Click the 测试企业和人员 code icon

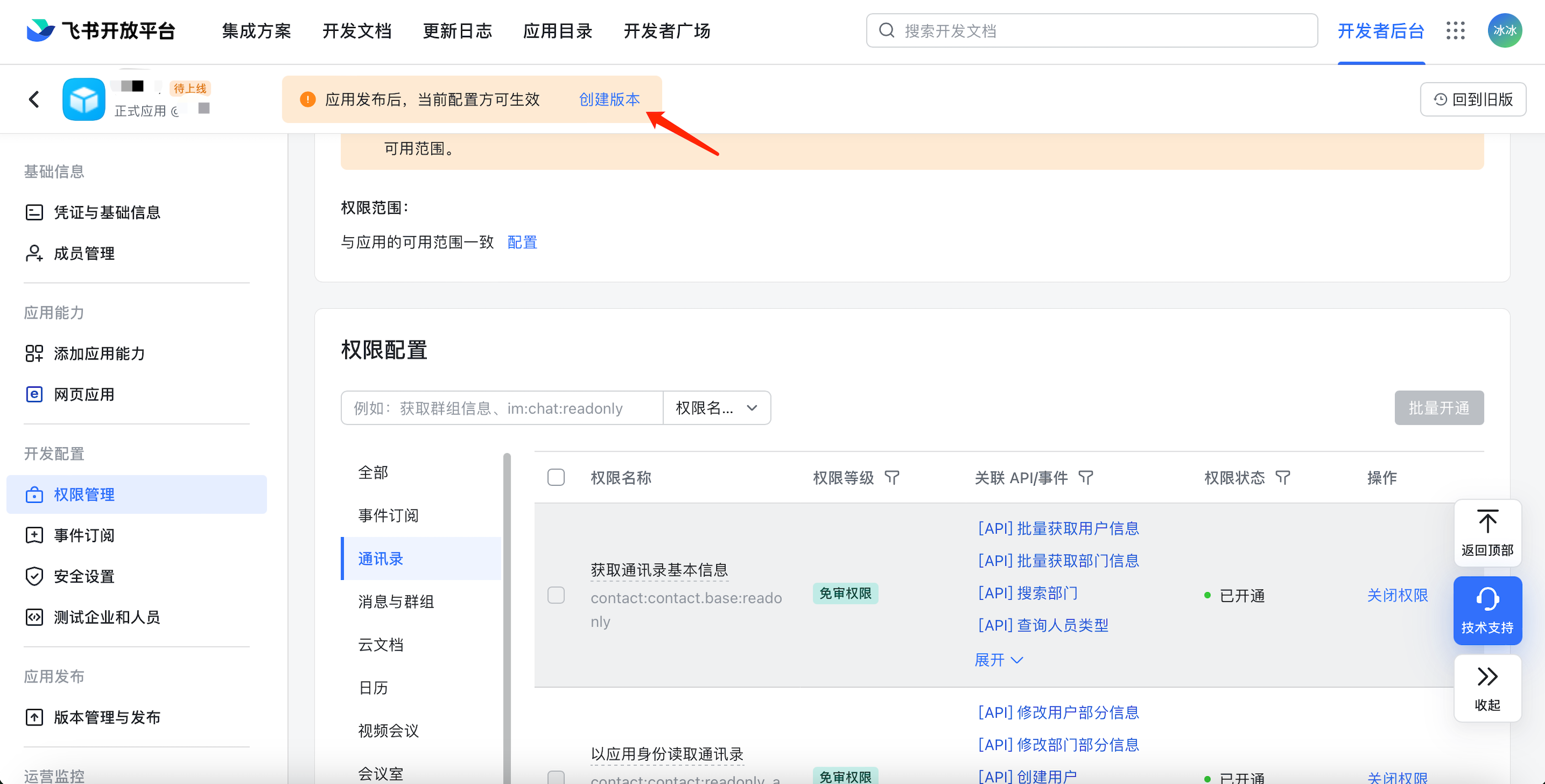pos(34,616)
